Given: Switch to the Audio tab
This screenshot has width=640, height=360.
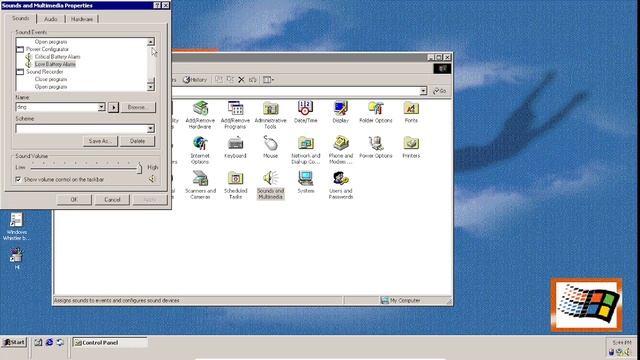Looking at the screenshot, I should point(51,19).
